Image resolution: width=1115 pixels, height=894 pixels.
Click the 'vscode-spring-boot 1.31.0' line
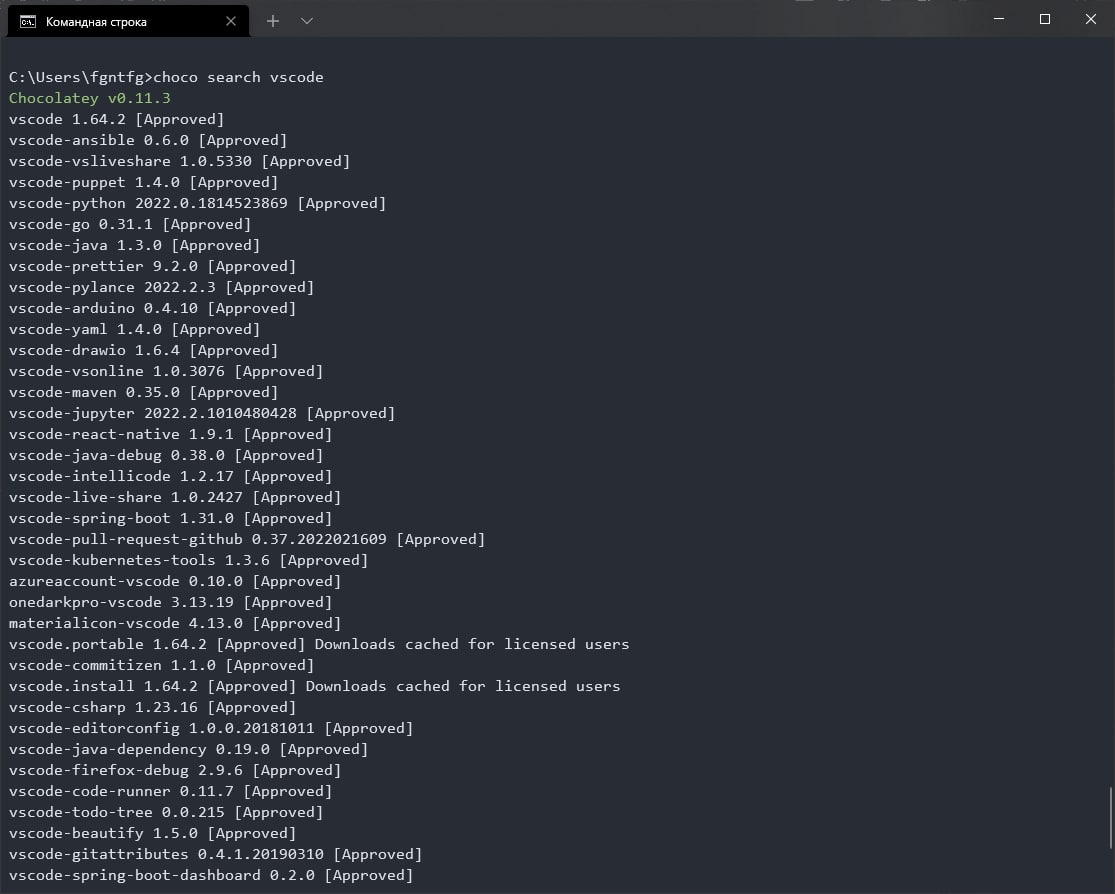(x=171, y=518)
